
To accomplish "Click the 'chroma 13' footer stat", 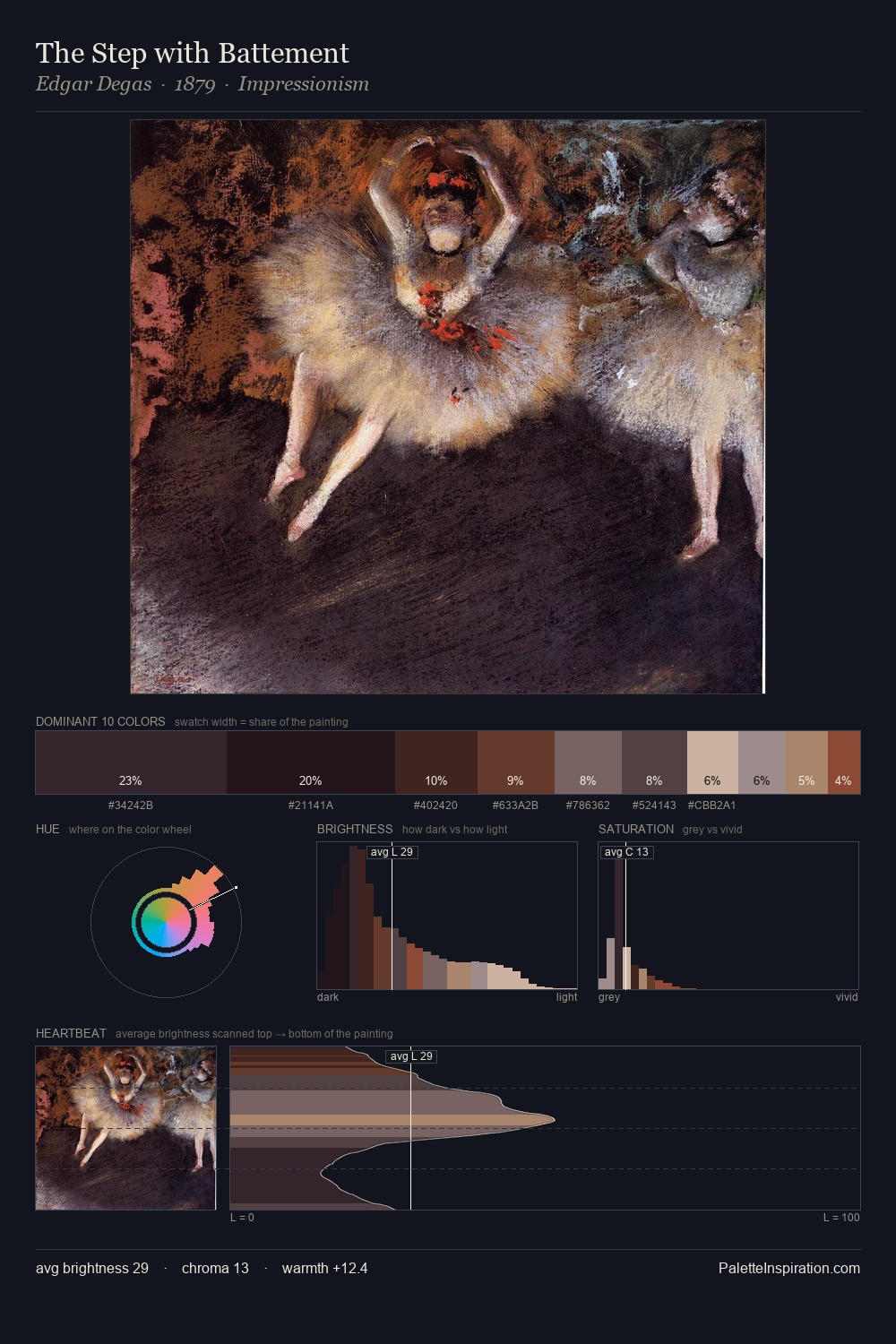I will [x=215, y=1269].
